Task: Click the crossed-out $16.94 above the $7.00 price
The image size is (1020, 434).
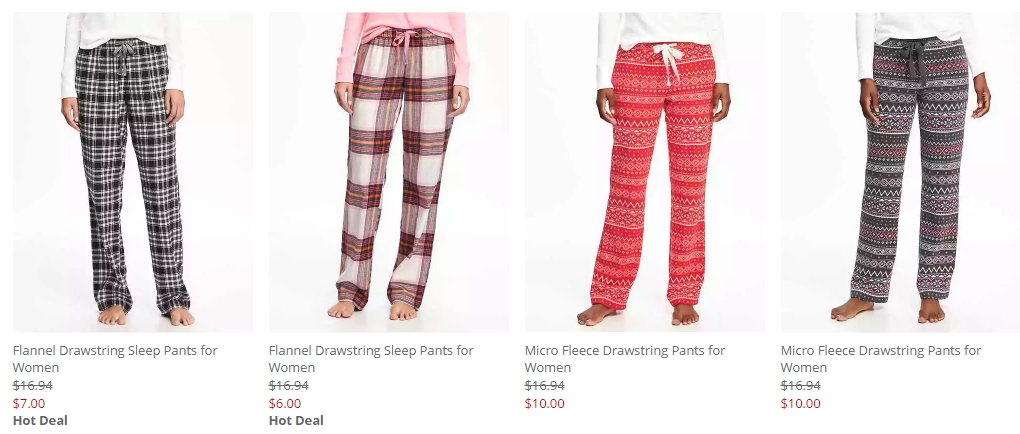Action: tap(33, 386)
